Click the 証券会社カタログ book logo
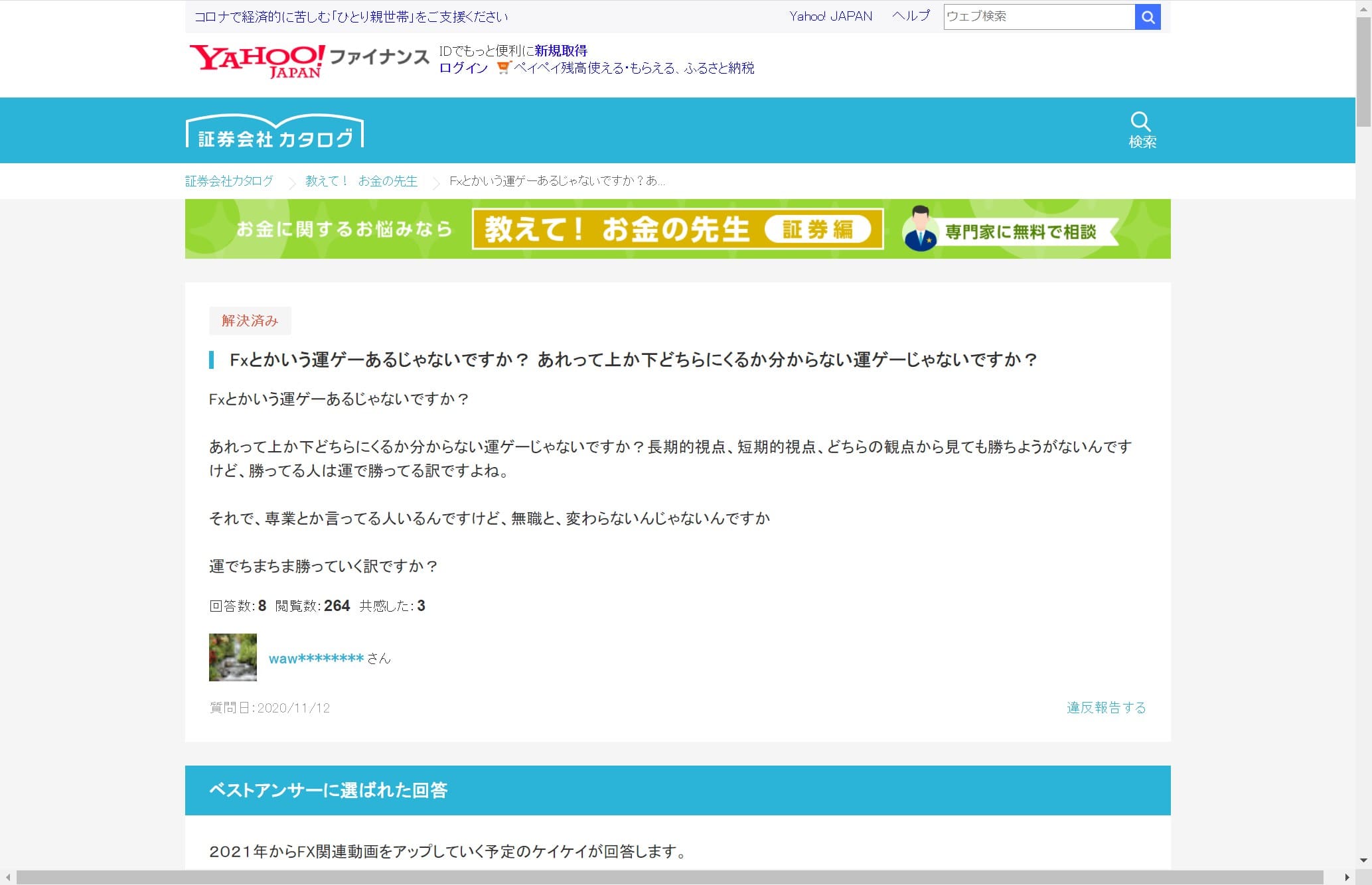Image resolution: width=1372 pixels, height=885 pixels. pos(275,132)
